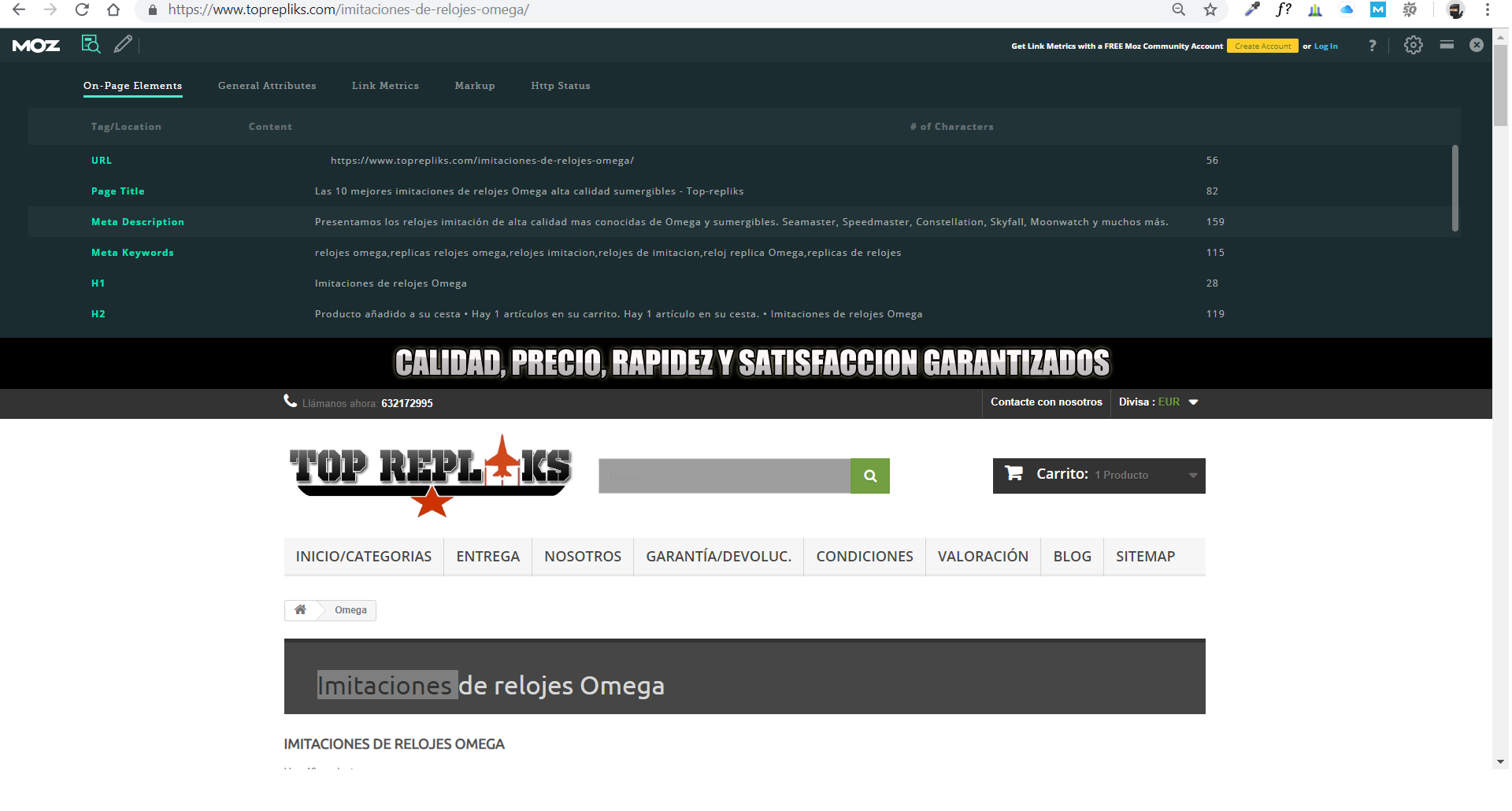Viewport: 1512px width, 811px height.
Task: Click the site search input field
Action: tap(724, 476)
